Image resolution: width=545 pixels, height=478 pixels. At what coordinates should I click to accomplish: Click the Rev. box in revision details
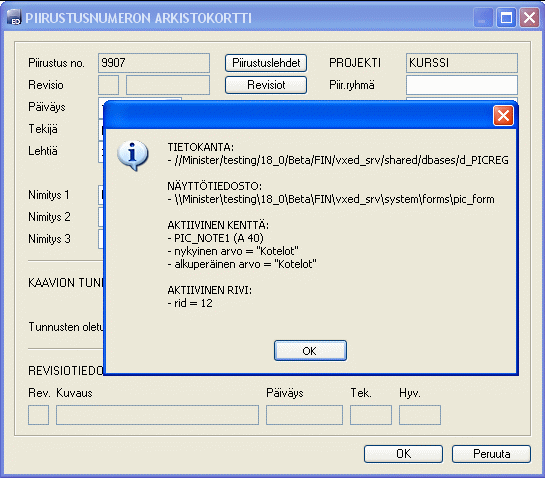[x=39, y=415]
